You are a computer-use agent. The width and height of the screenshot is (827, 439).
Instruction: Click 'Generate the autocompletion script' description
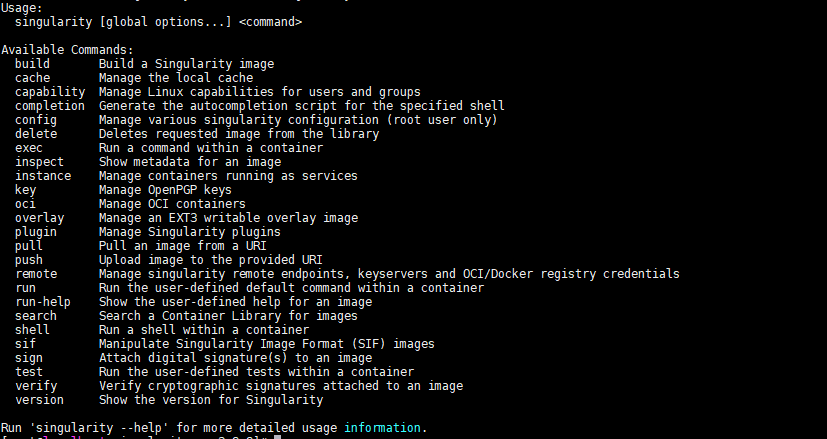[301, 106]
